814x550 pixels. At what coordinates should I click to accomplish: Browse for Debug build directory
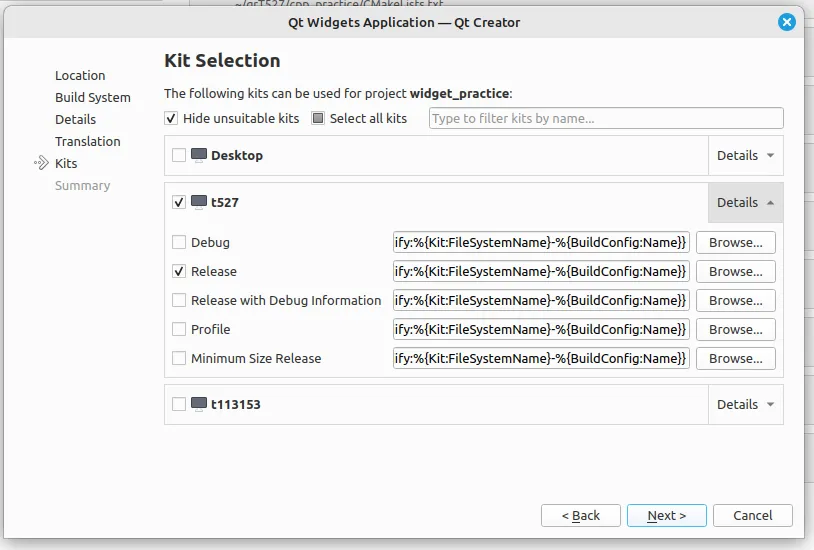[736, 243]
